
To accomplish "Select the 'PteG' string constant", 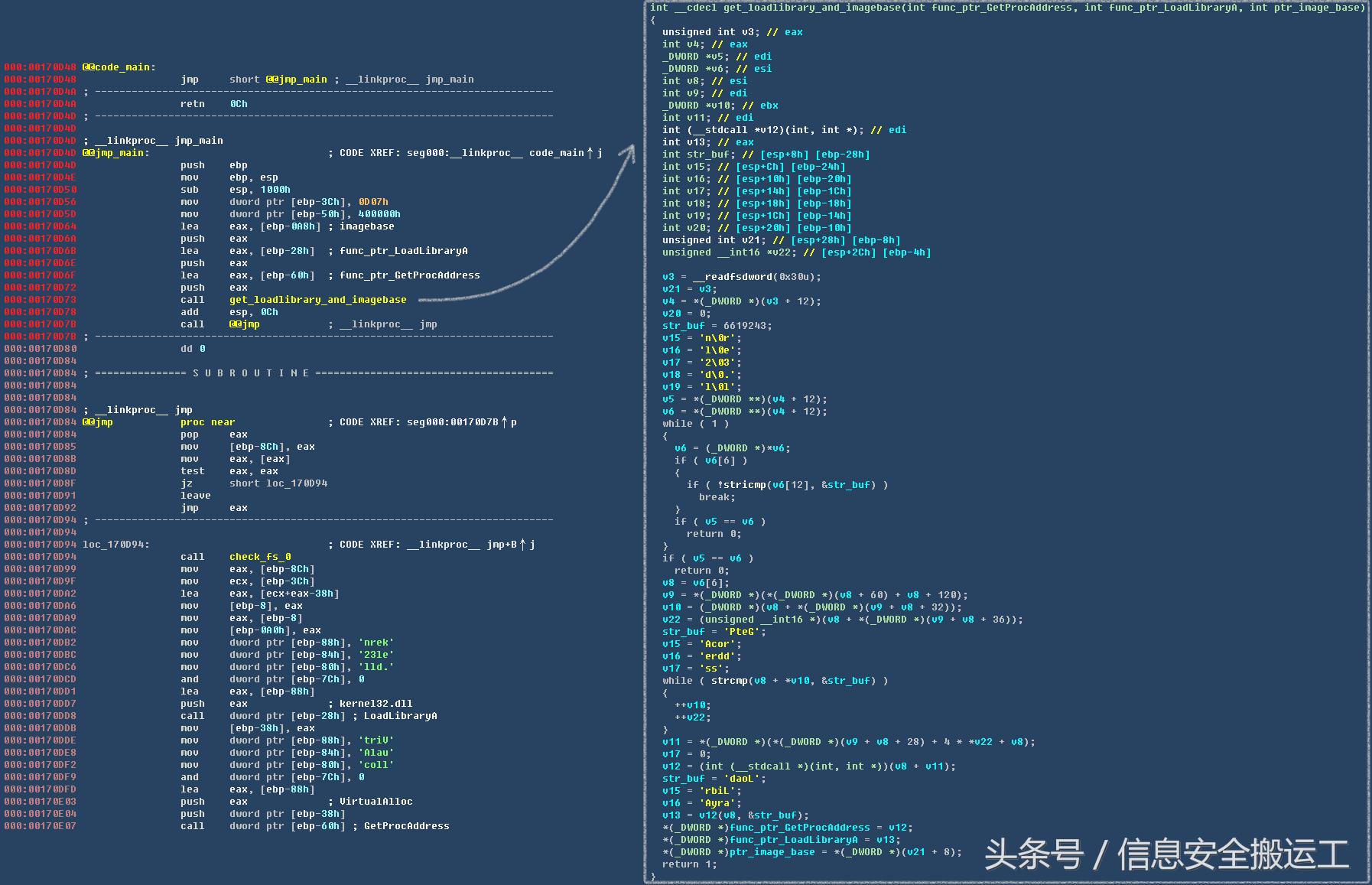I will [x=742, y=632].
